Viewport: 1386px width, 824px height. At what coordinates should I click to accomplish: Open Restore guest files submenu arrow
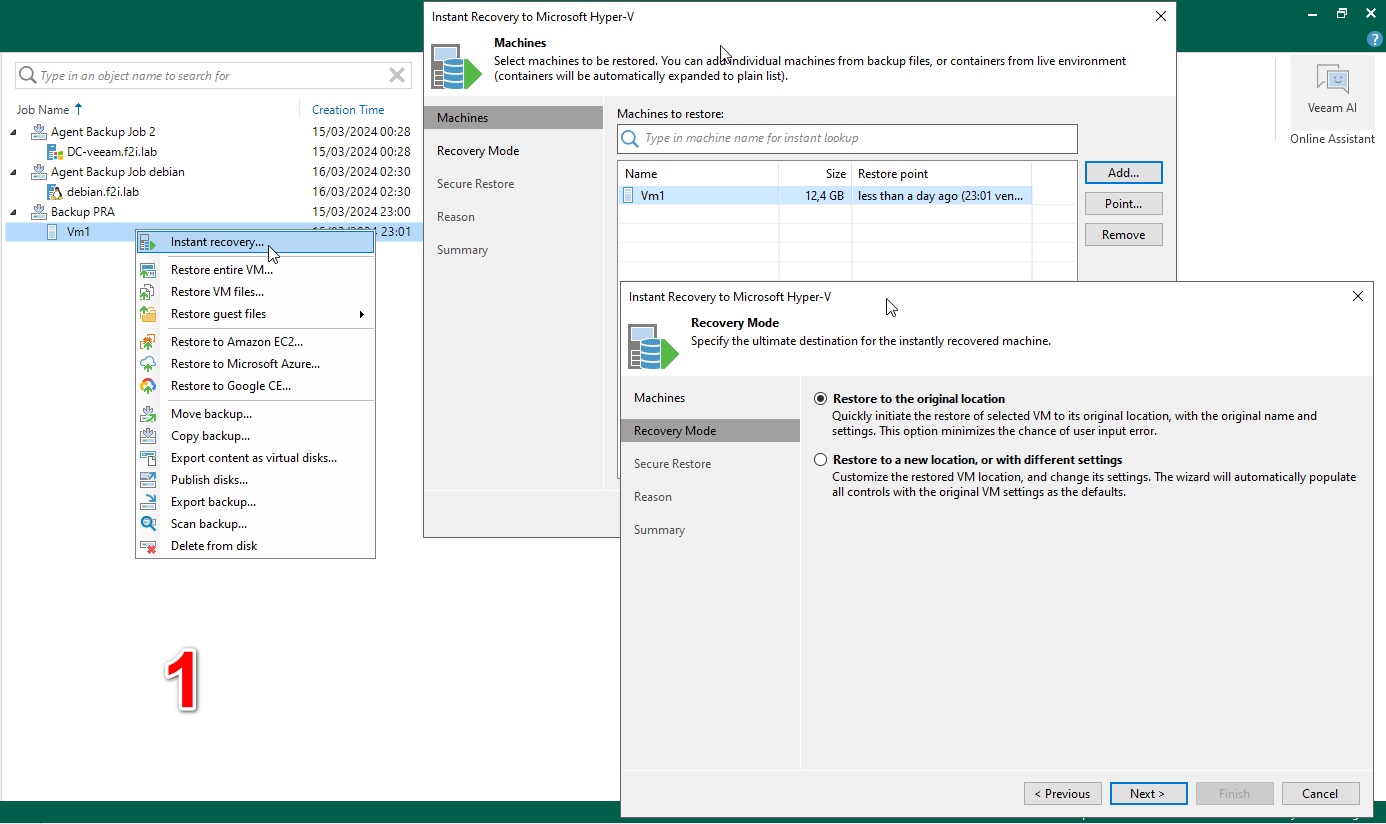point(362,314)
